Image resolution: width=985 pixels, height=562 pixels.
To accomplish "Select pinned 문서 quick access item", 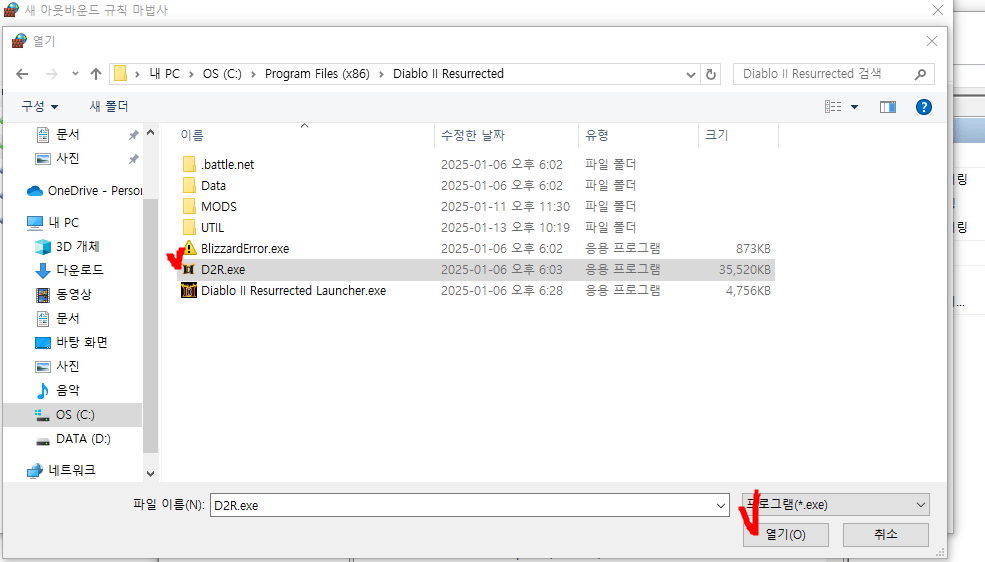I will [67, 134].
